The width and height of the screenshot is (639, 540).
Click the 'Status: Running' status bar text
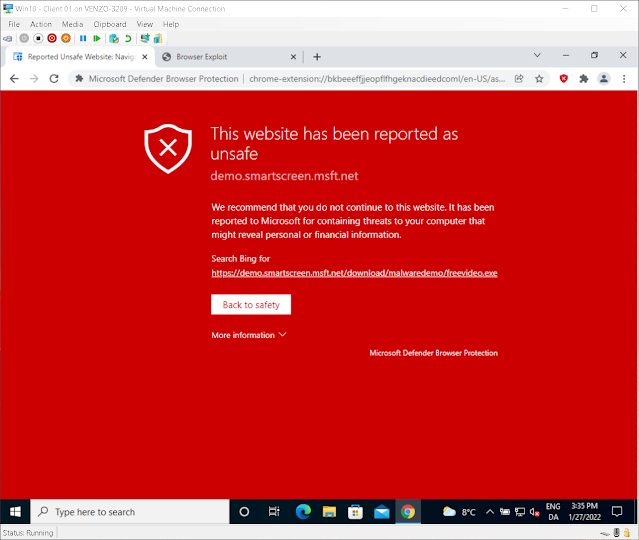(x=28, y=533)
